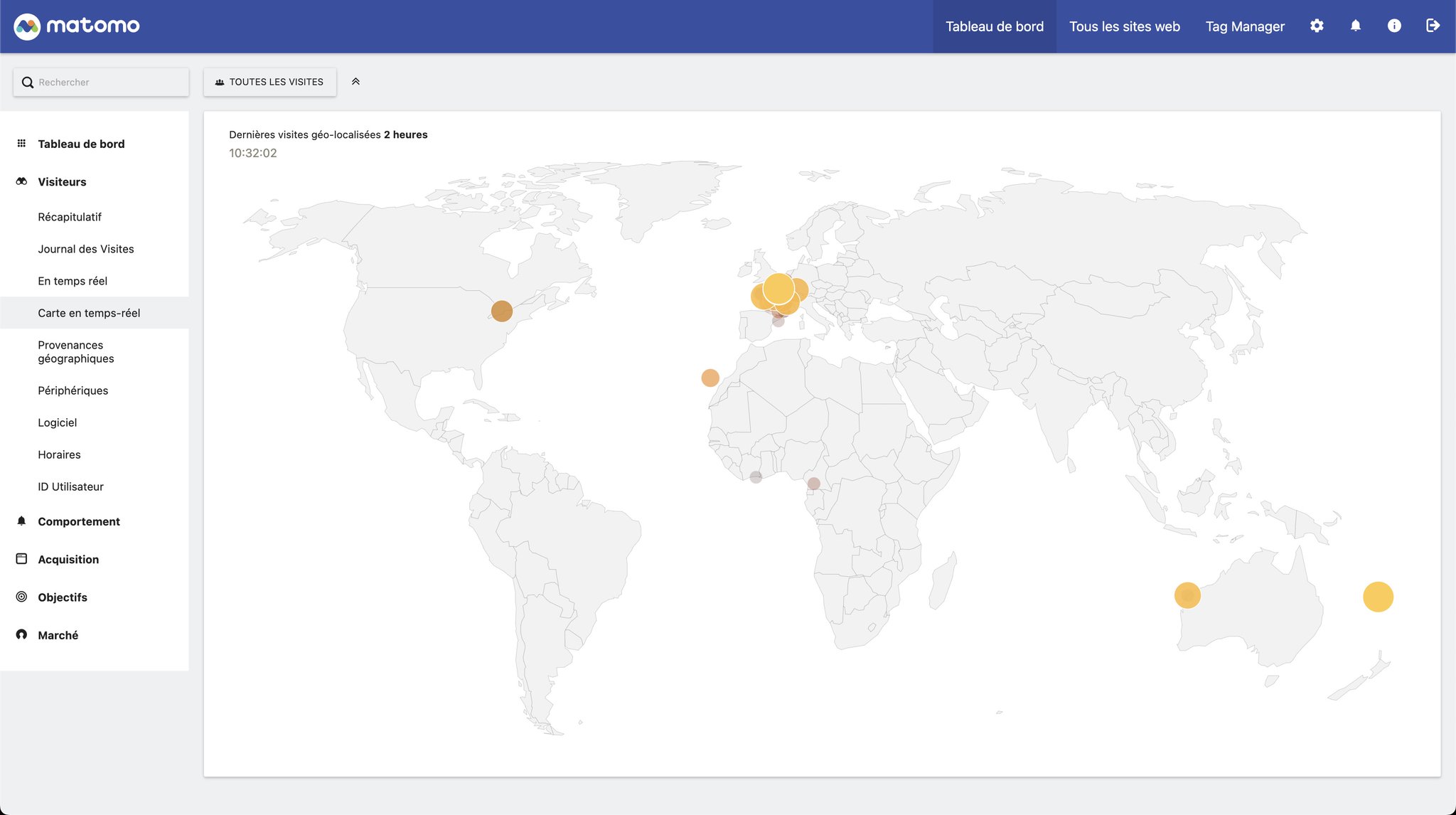This screenshot has width=1456, height=815.
Task: Log out using the exit icon
Action: (1433, 26)
